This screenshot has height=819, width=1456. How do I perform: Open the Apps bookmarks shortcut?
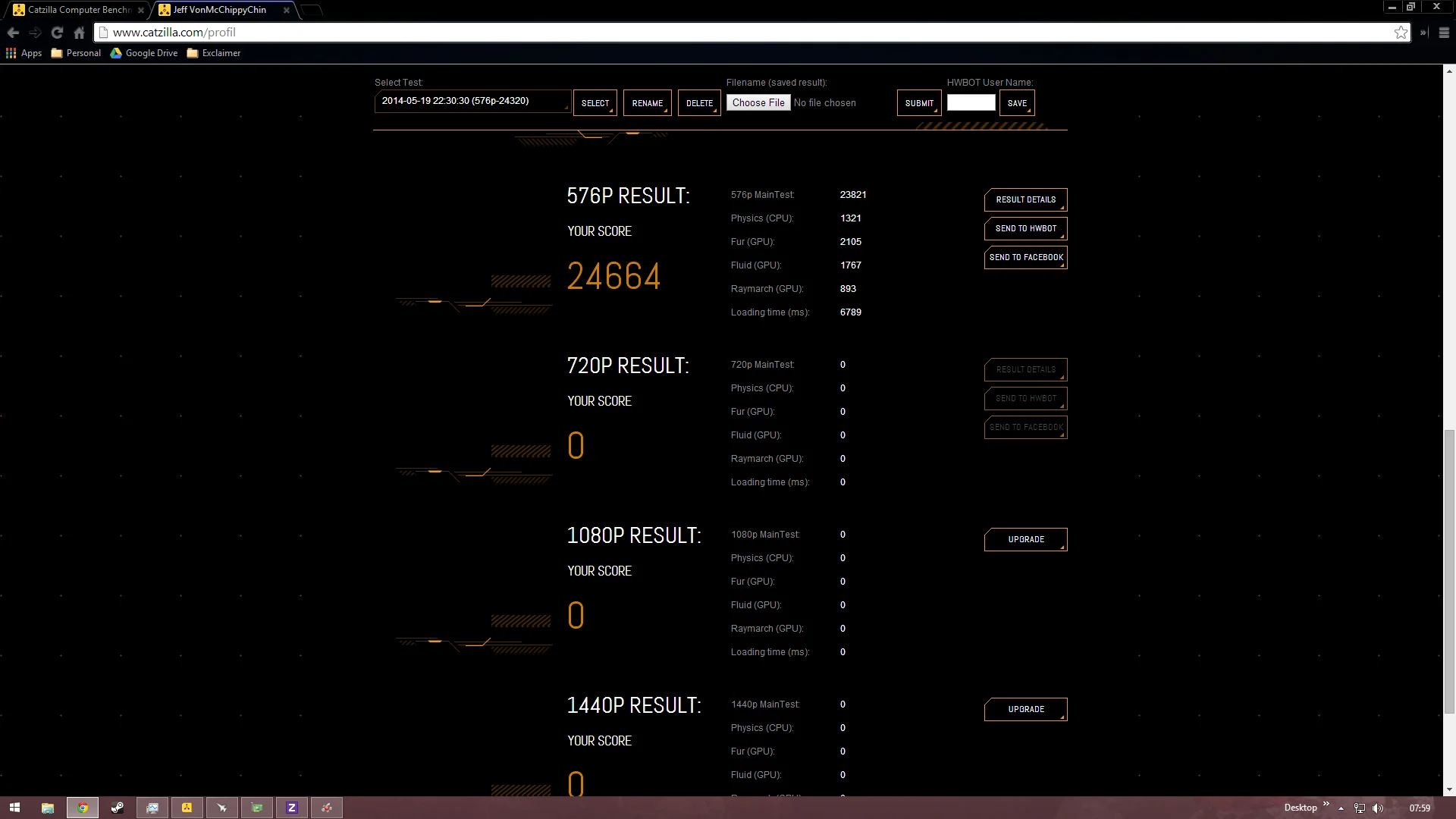pyautogui.click(x=24, y=53)
